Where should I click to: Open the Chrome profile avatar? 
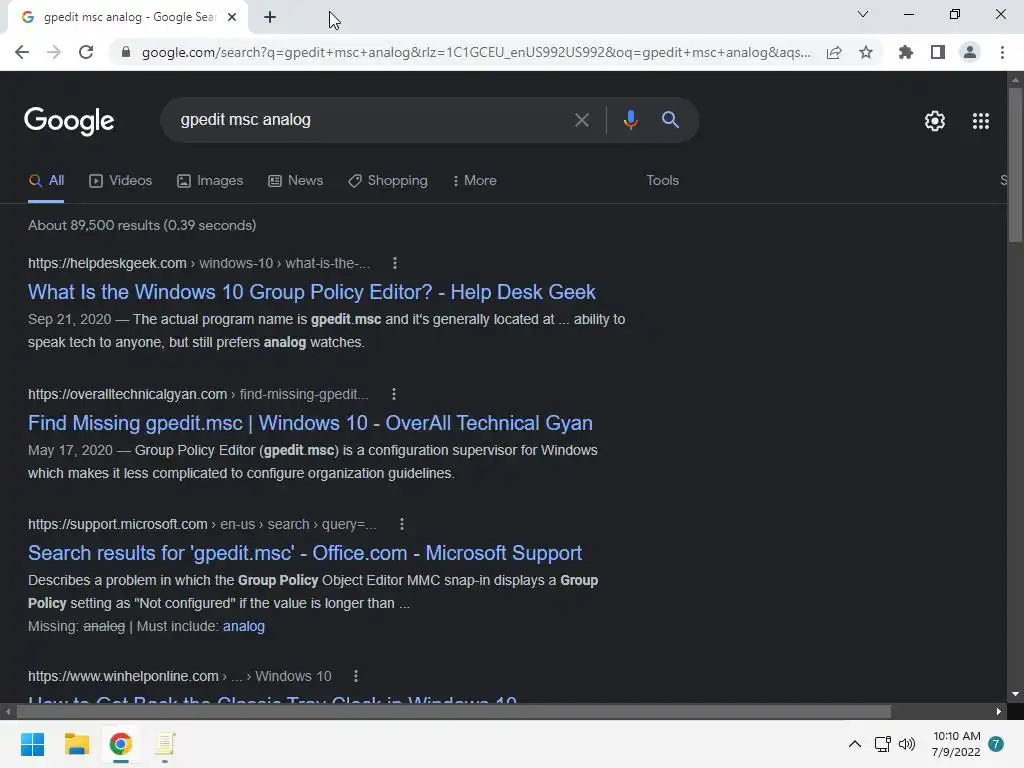tap(970, 52)
